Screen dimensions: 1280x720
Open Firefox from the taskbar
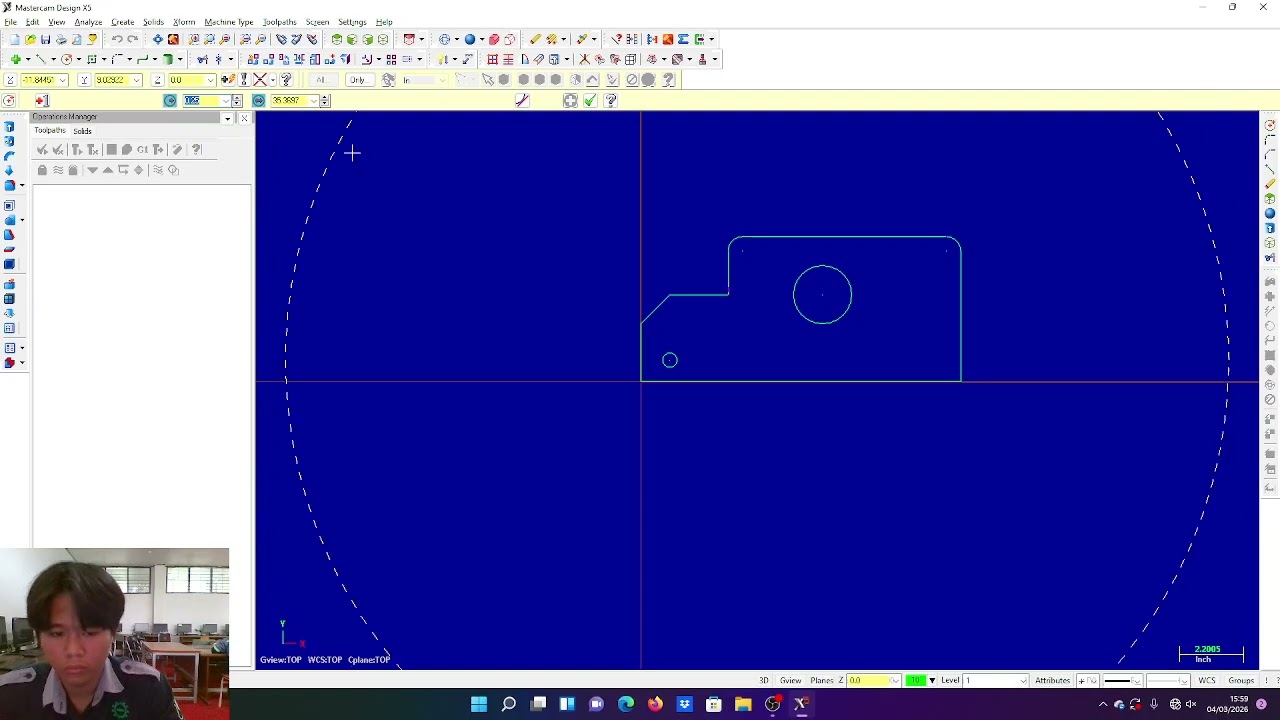655,704
